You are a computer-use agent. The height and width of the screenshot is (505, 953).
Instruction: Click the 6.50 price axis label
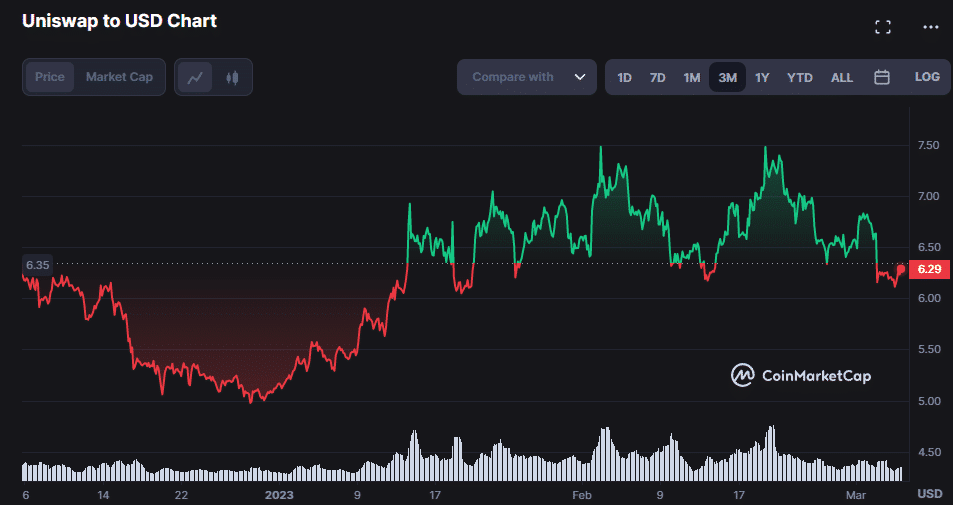(927, 247)
